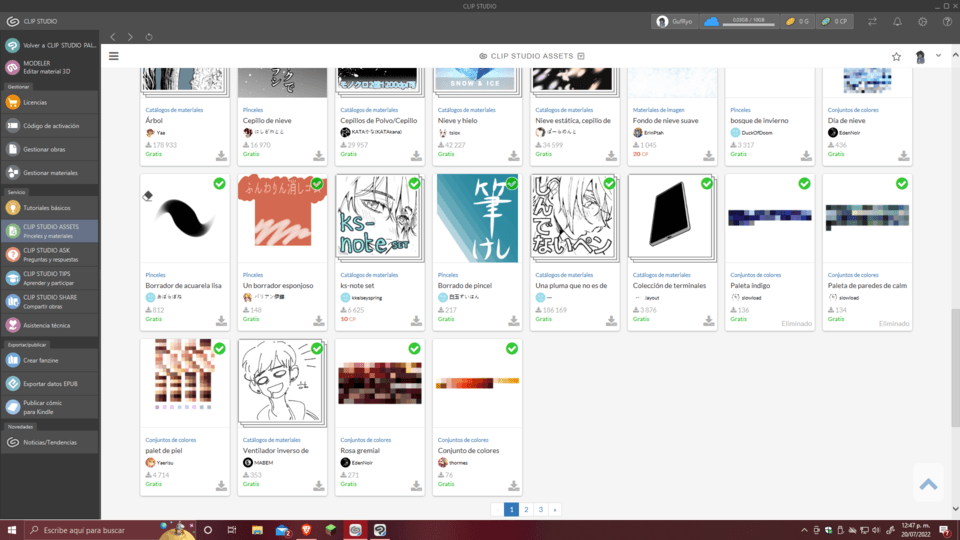The width and height of the screenshot is (960, 540).
Task: Toggle green check on Colección de terminales
Action: (x=707, y=184)
